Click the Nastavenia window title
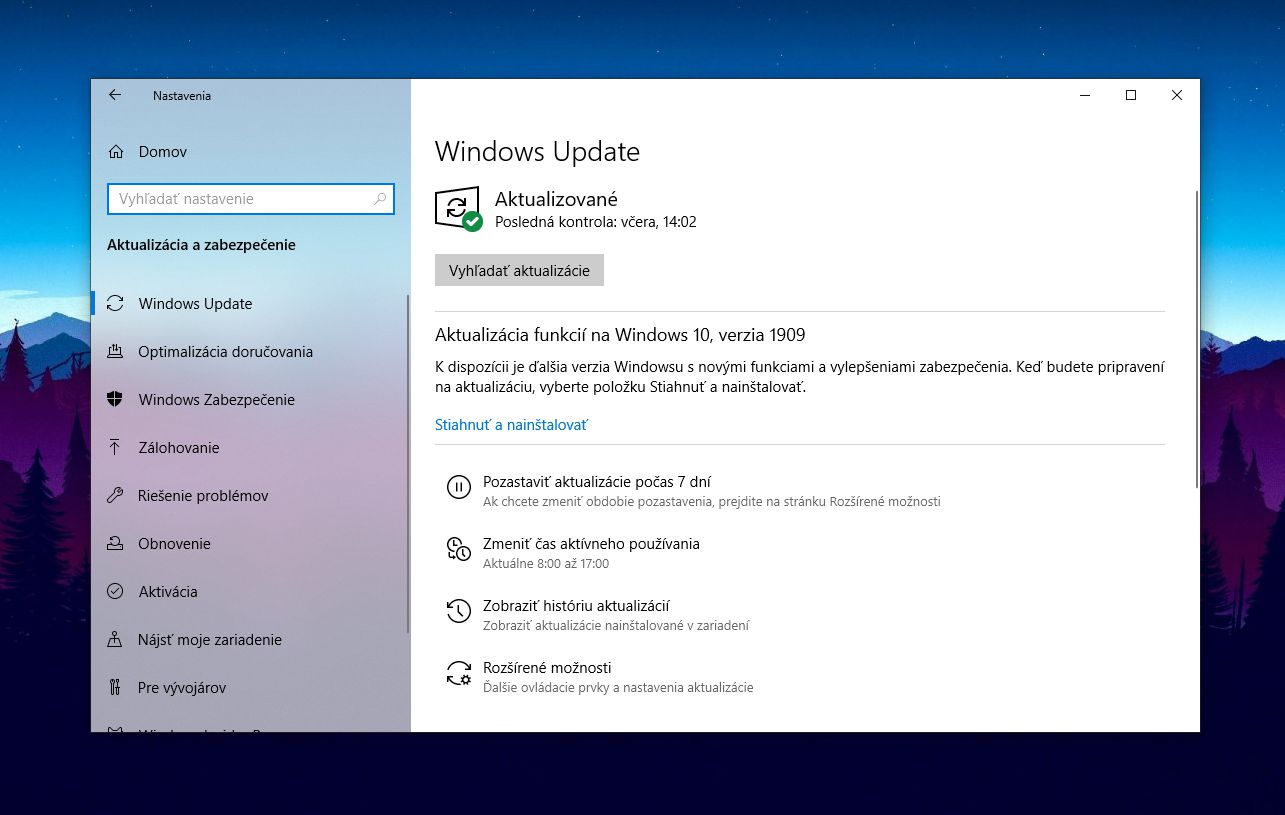This screenshot has width=1285, height=815. pyautogui.click(x=182, y=96)
